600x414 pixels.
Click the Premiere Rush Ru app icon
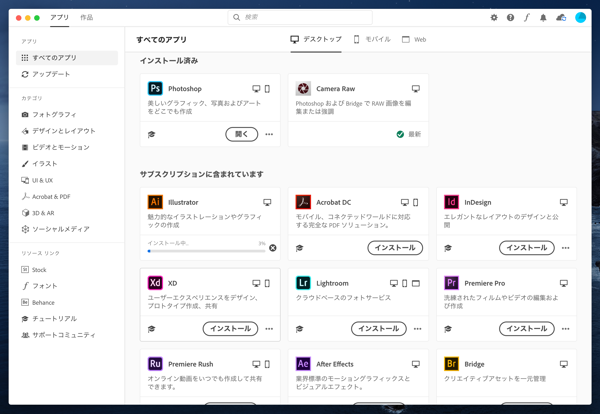pos(155,364)
